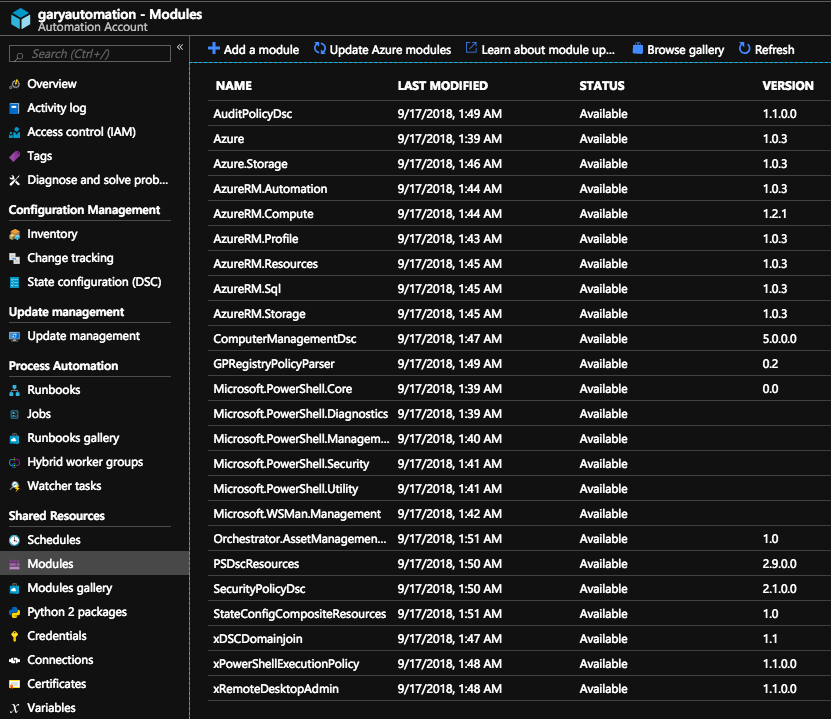Select GPRegistryPolicyParser module
The width and height of the screenshot is (831, 719).
pyautogui.click(x=519, y=363)
